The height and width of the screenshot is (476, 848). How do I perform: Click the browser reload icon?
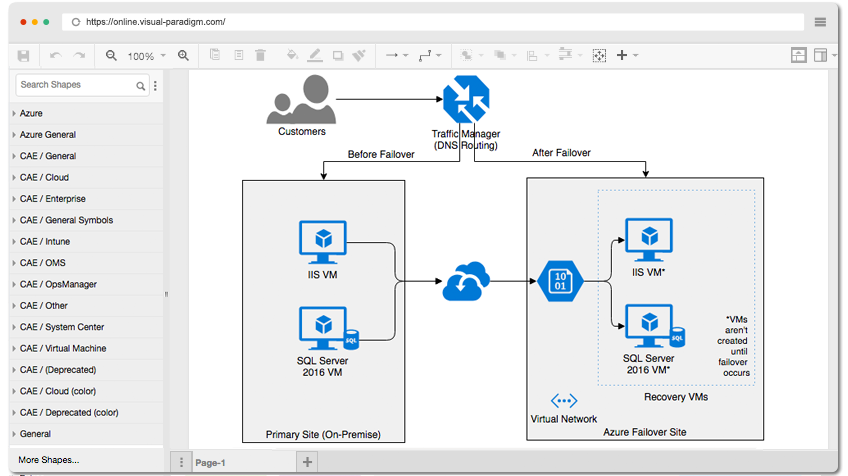(76, 22)
